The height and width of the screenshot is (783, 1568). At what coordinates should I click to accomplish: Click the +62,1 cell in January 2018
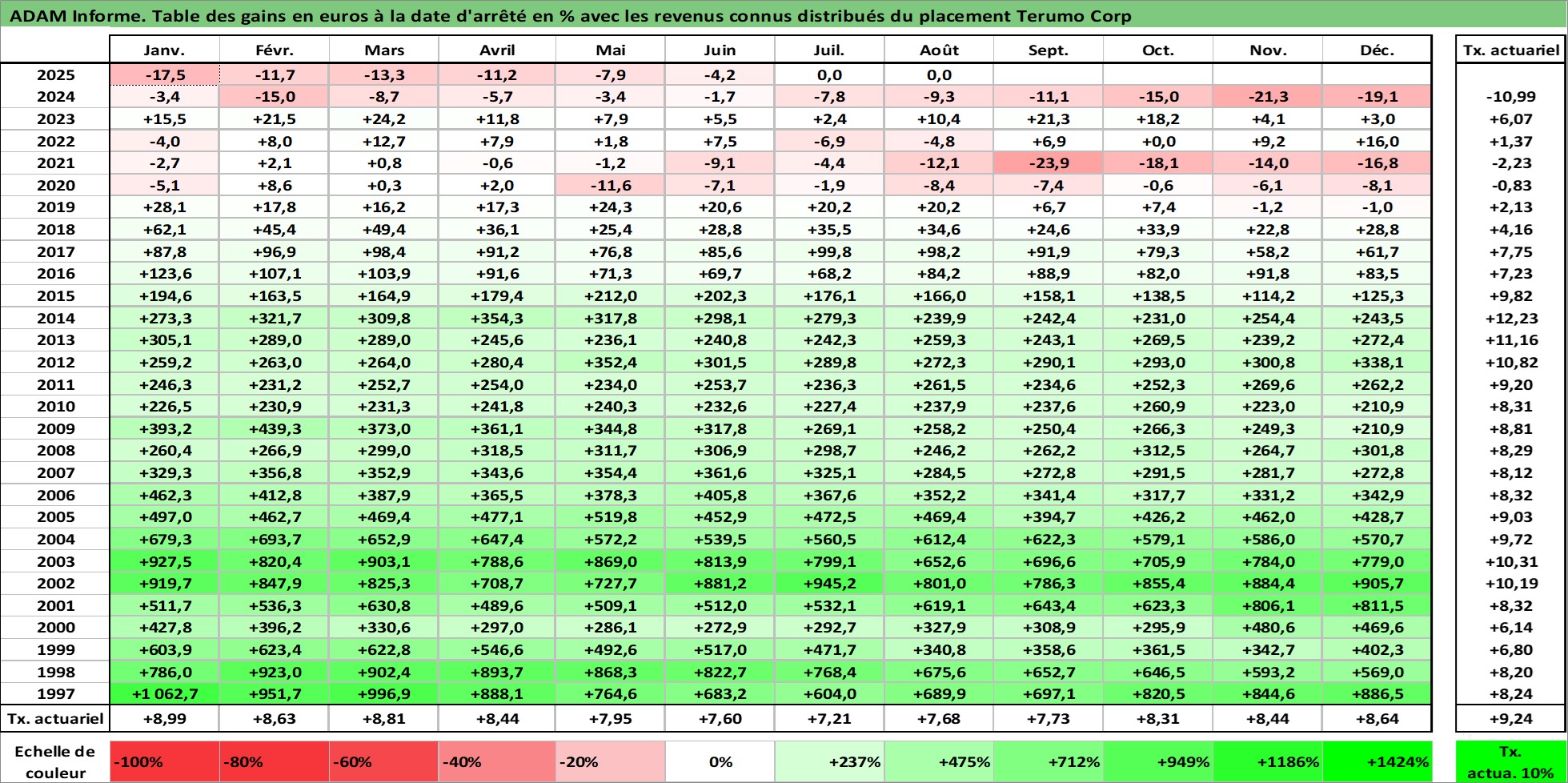click(x=164, y=229)
